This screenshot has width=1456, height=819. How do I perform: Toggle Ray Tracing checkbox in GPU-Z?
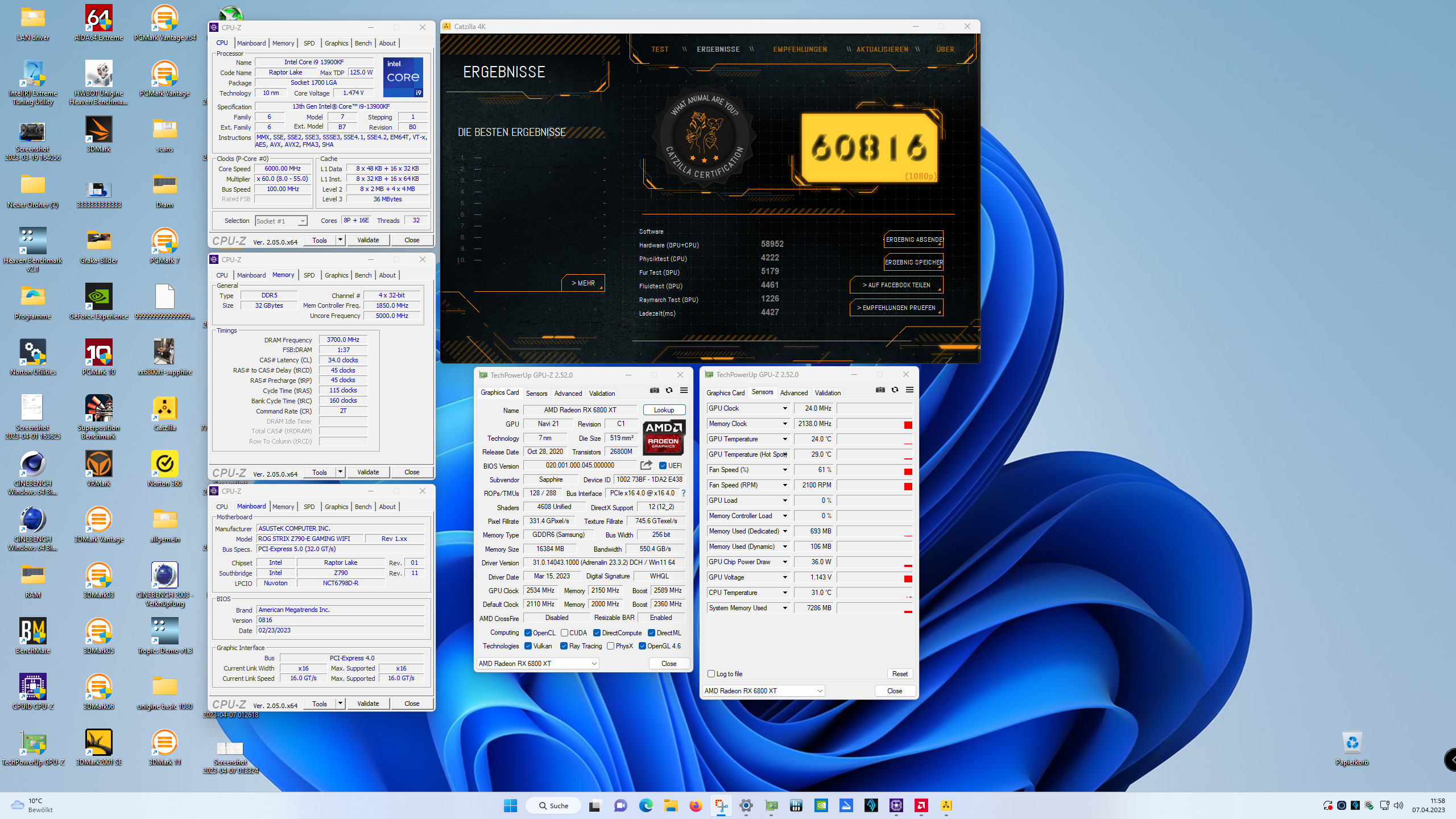564,646
